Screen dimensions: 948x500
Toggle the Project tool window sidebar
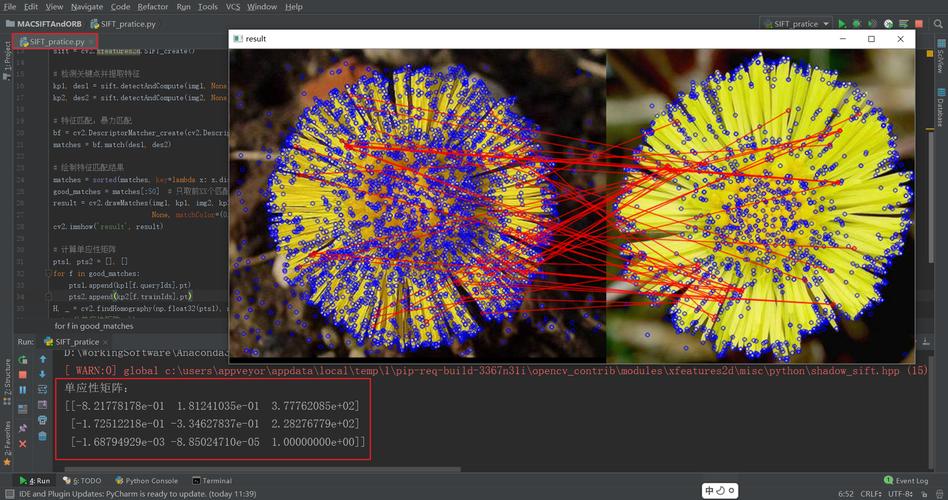coord(6,59)
